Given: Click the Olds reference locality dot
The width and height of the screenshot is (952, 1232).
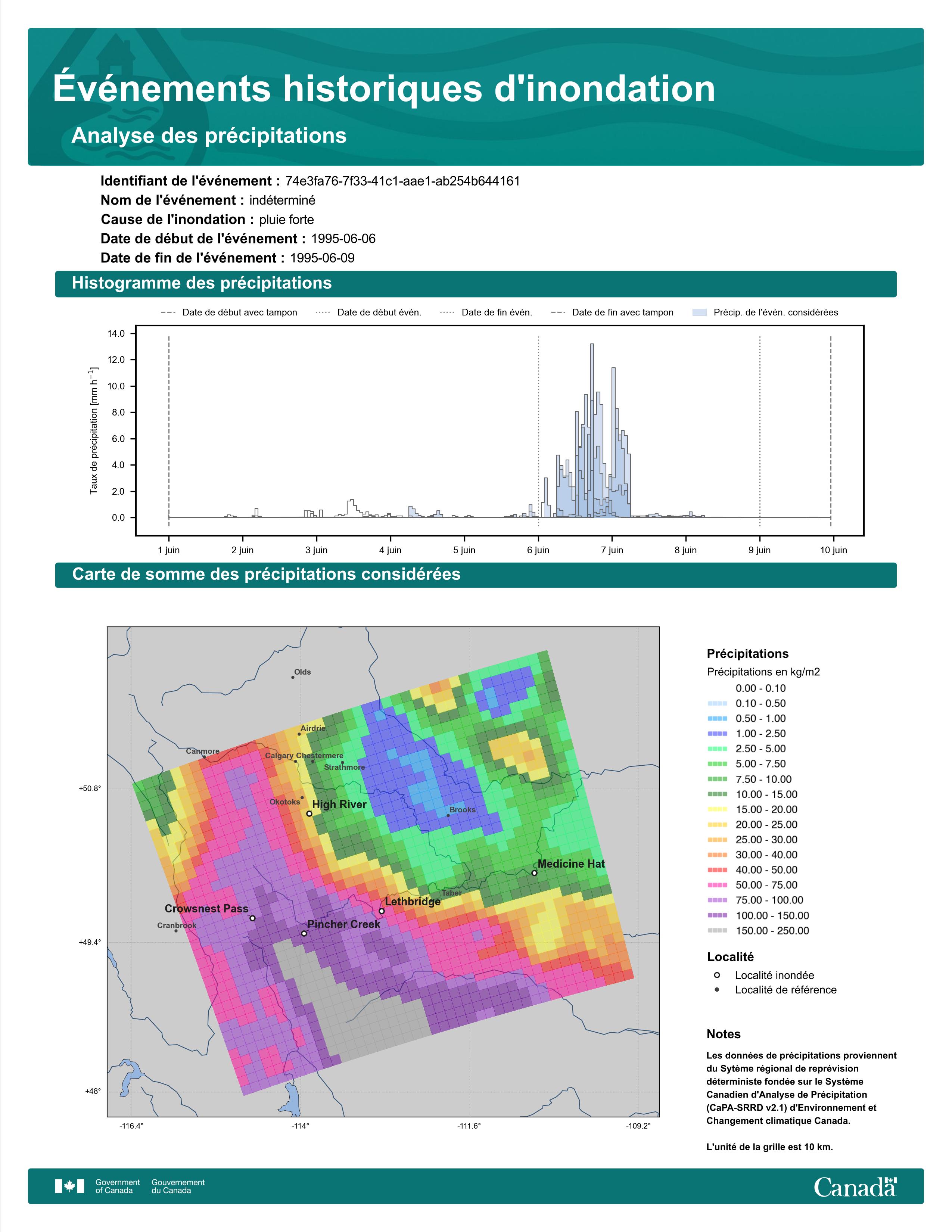Looking at the screenshot, I should pyautogui.click(x=293, y=678).
